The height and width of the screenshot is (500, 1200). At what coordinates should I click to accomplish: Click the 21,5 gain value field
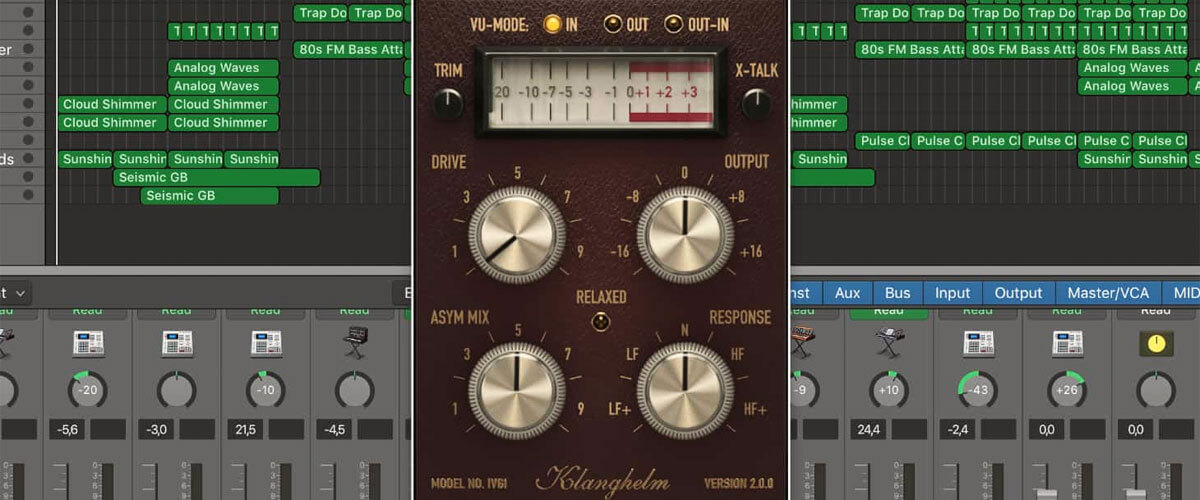click(x=246, y=429)
